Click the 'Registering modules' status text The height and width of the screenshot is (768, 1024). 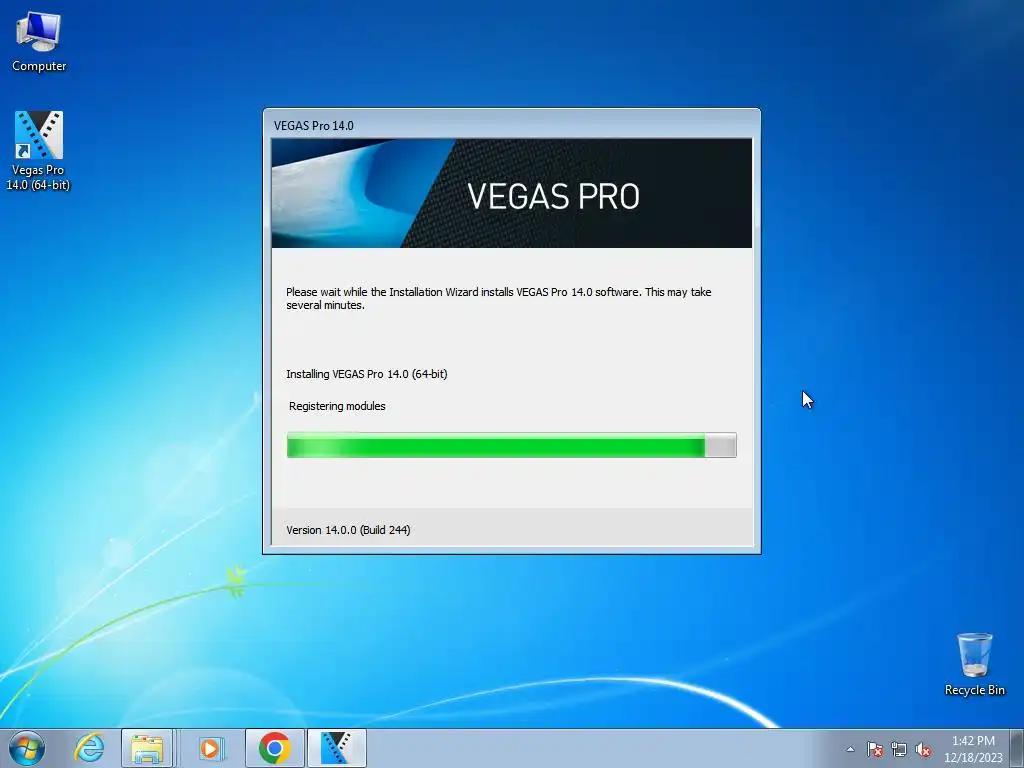click(x=337, y=406)
